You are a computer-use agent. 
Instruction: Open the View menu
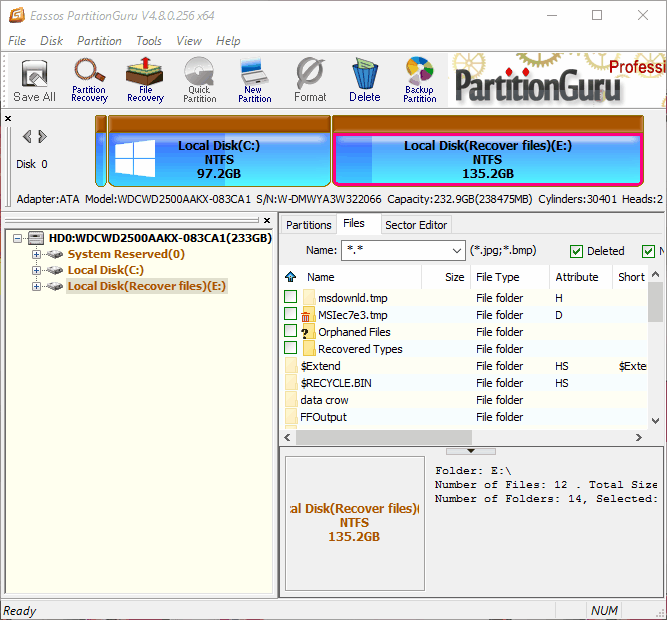189,41
